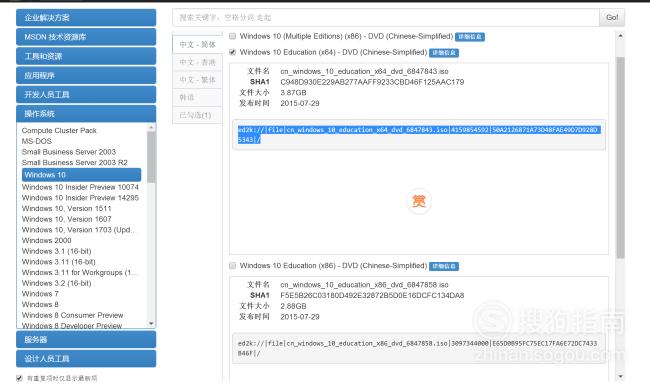Viewport: 650px width, 389px height.
Task: Expand the 开发人员工具 category
Action: point(86,95)
